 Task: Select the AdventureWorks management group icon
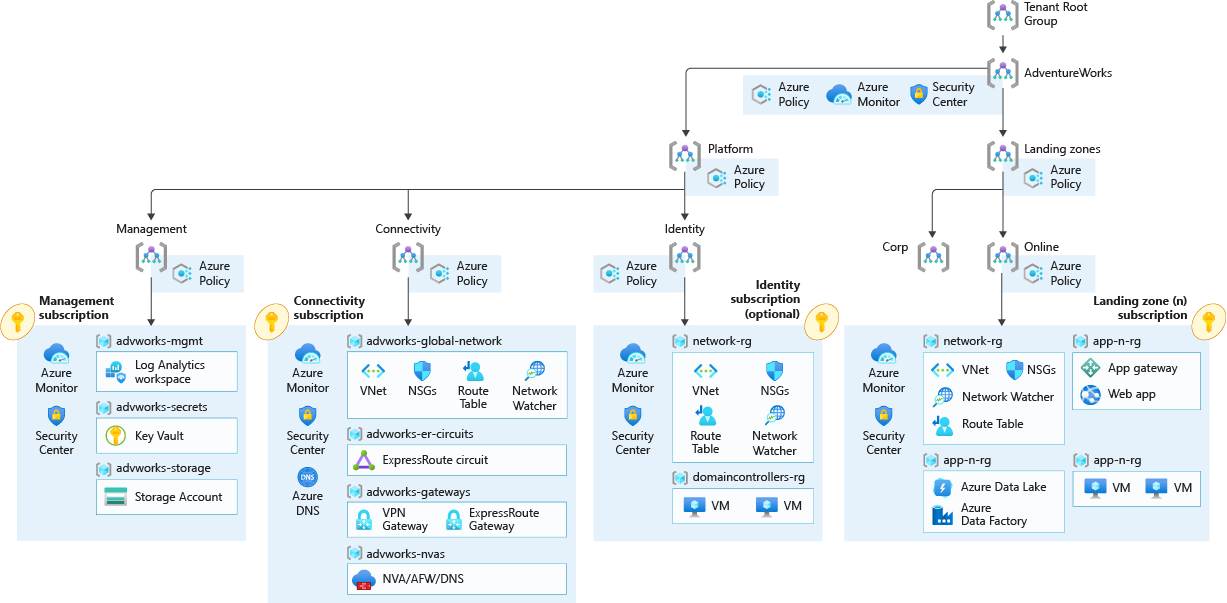pos(1002,73)
